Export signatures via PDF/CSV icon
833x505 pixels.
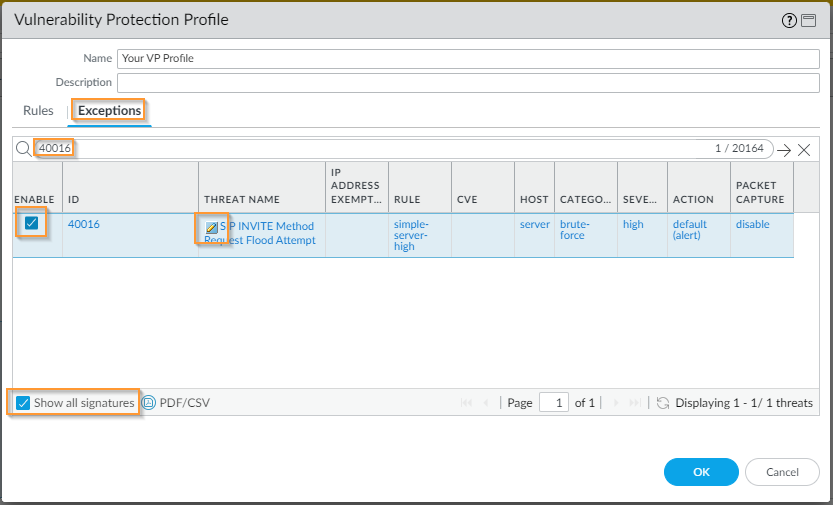(149, 403)
